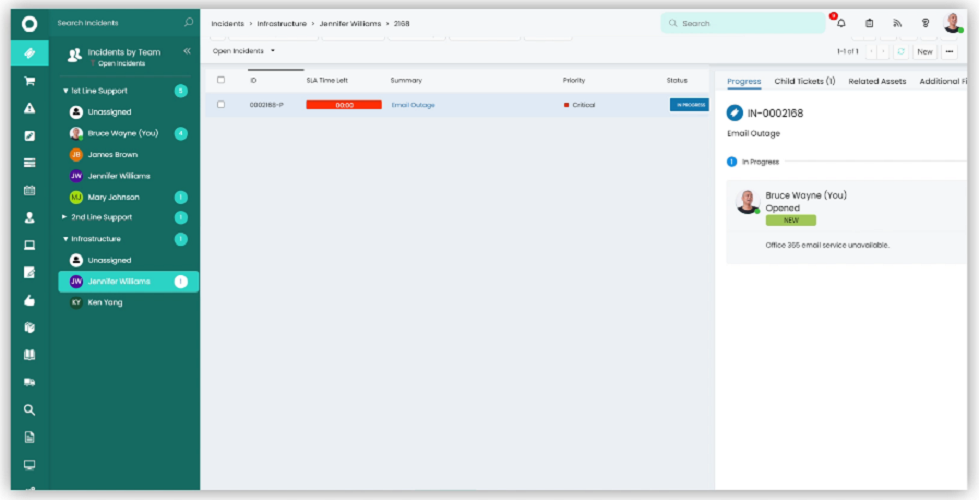Click the ID cell 0002168-P

coord(267,105)
